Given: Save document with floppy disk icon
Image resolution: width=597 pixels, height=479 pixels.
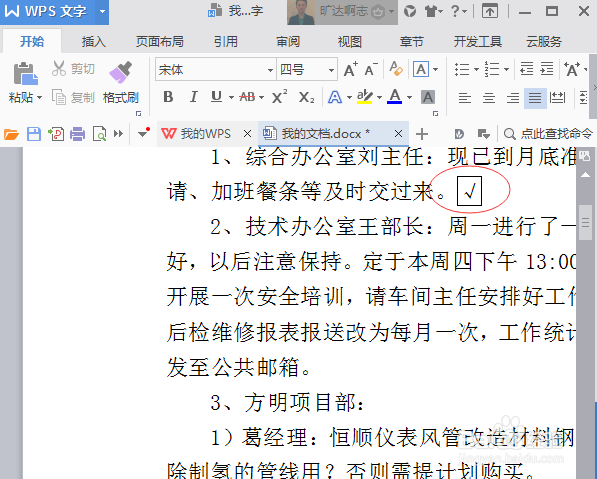Looking at the screenshot, I should [34, 134].
